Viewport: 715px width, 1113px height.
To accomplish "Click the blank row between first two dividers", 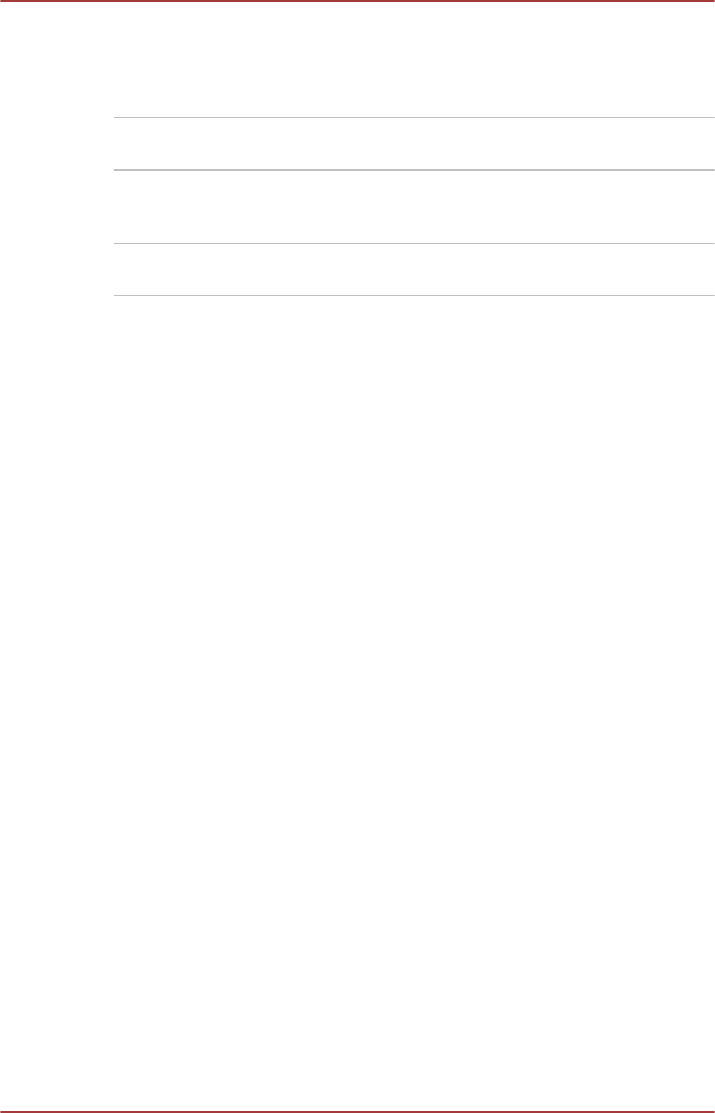I will click(x=414, y=143).
